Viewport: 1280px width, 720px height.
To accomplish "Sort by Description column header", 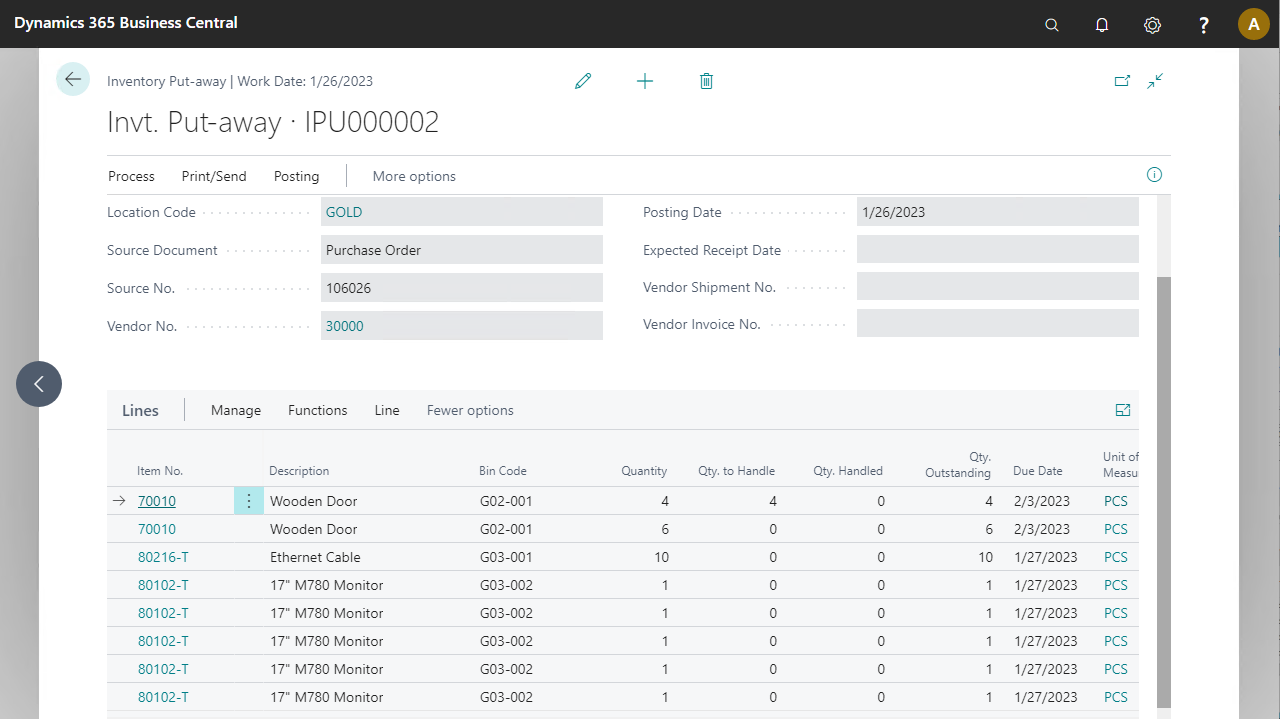I will click(x=299, y=471).
